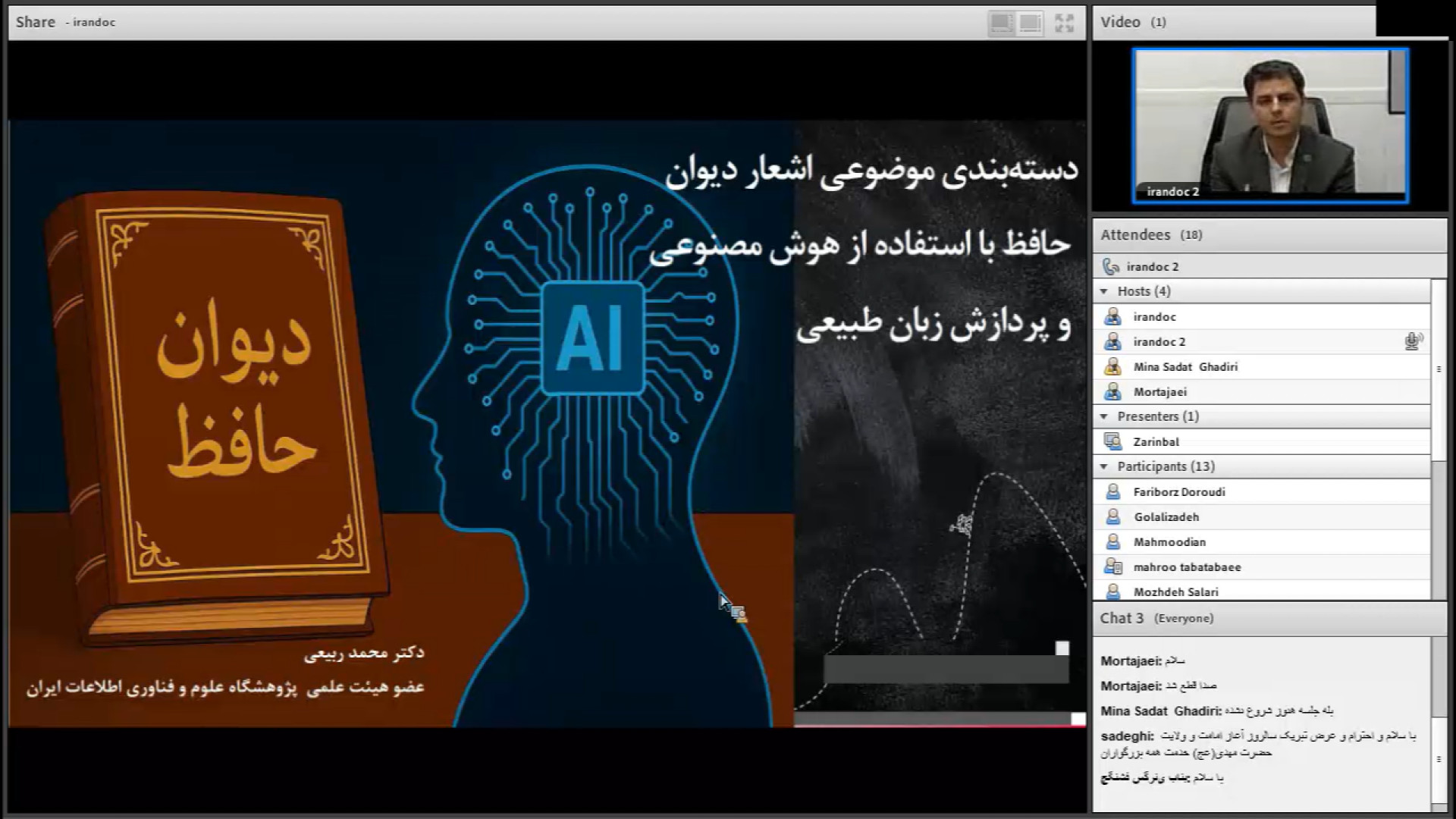This screenshot has width=1456, height=819.
Task: Toggle full screen for Share pod
Action: pyautogui.click(x=1064, y=23)
